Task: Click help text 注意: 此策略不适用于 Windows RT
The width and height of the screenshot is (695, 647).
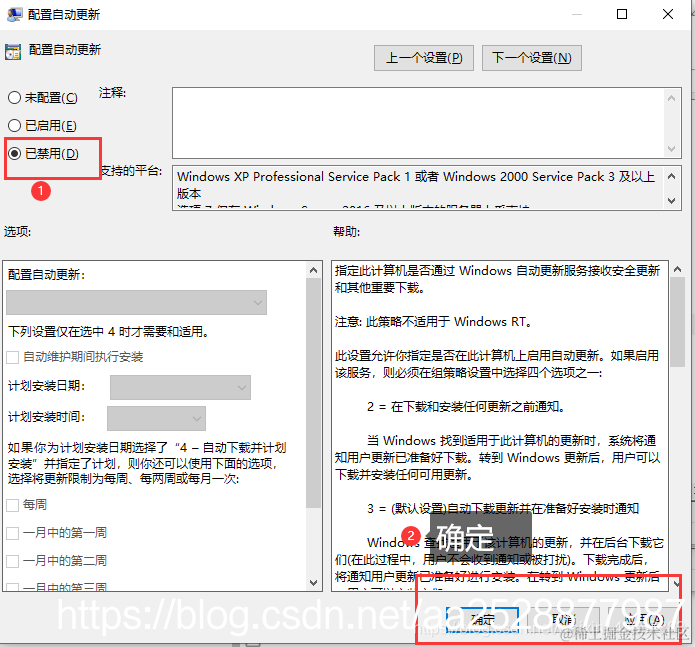Action: pyautogui.click(x=433, y=322)
